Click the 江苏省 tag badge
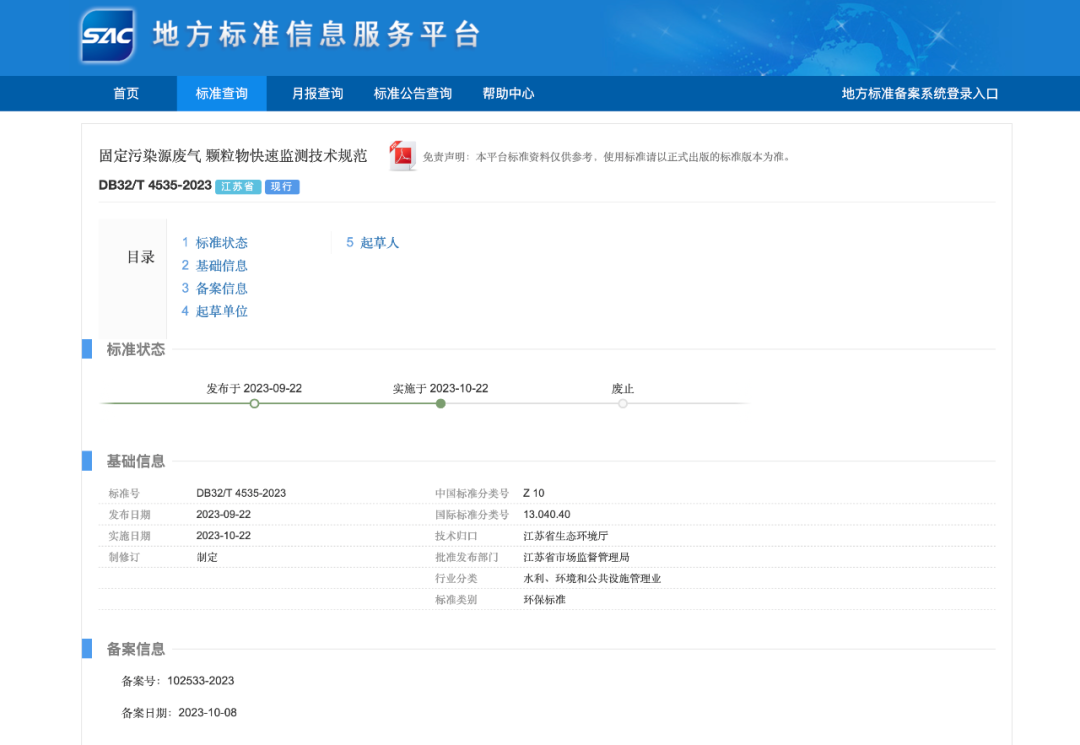 pos(238,187)
